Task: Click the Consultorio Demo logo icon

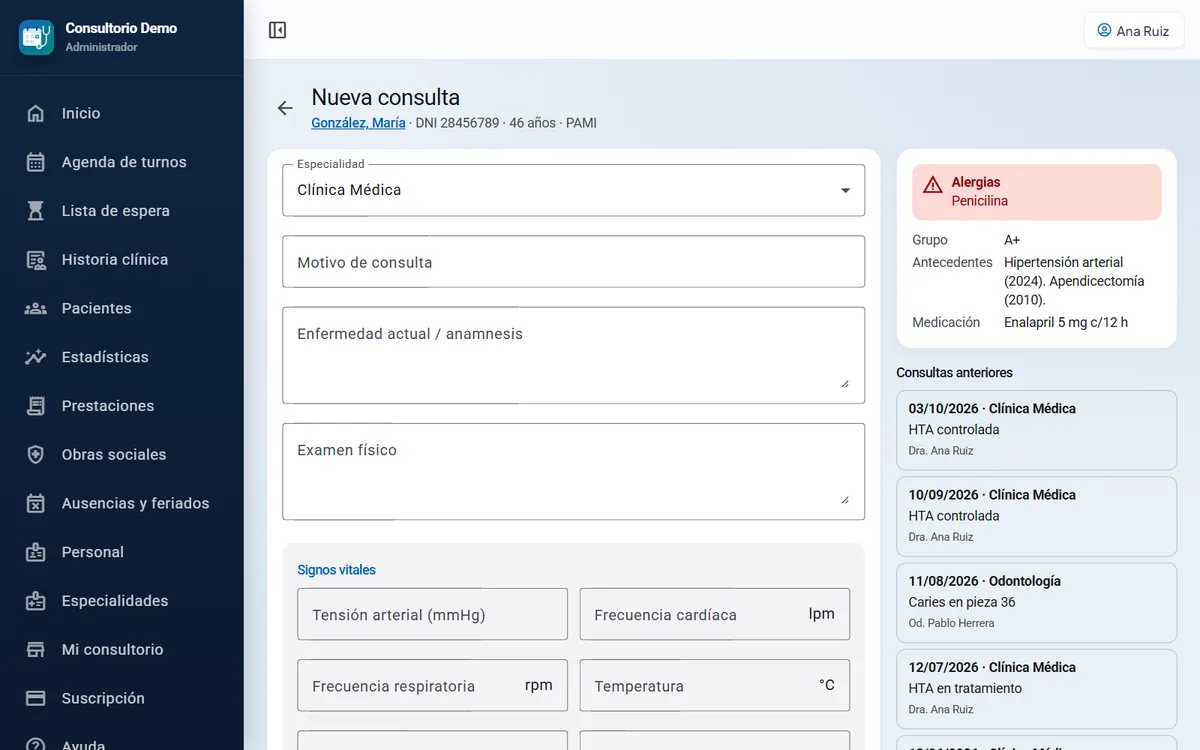Action: pyautogui.click(x=37, y=37)
